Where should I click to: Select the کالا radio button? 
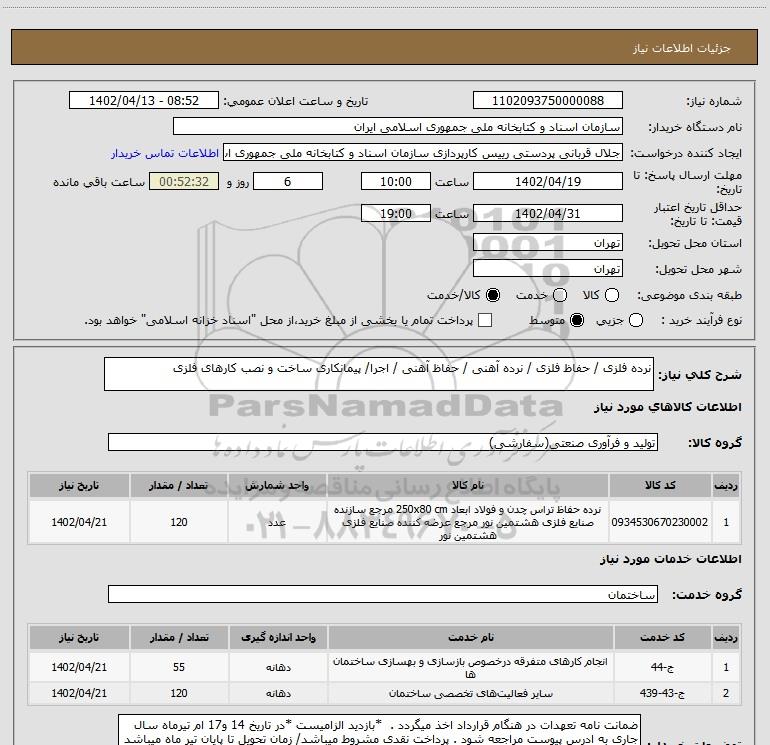[612, 295]
